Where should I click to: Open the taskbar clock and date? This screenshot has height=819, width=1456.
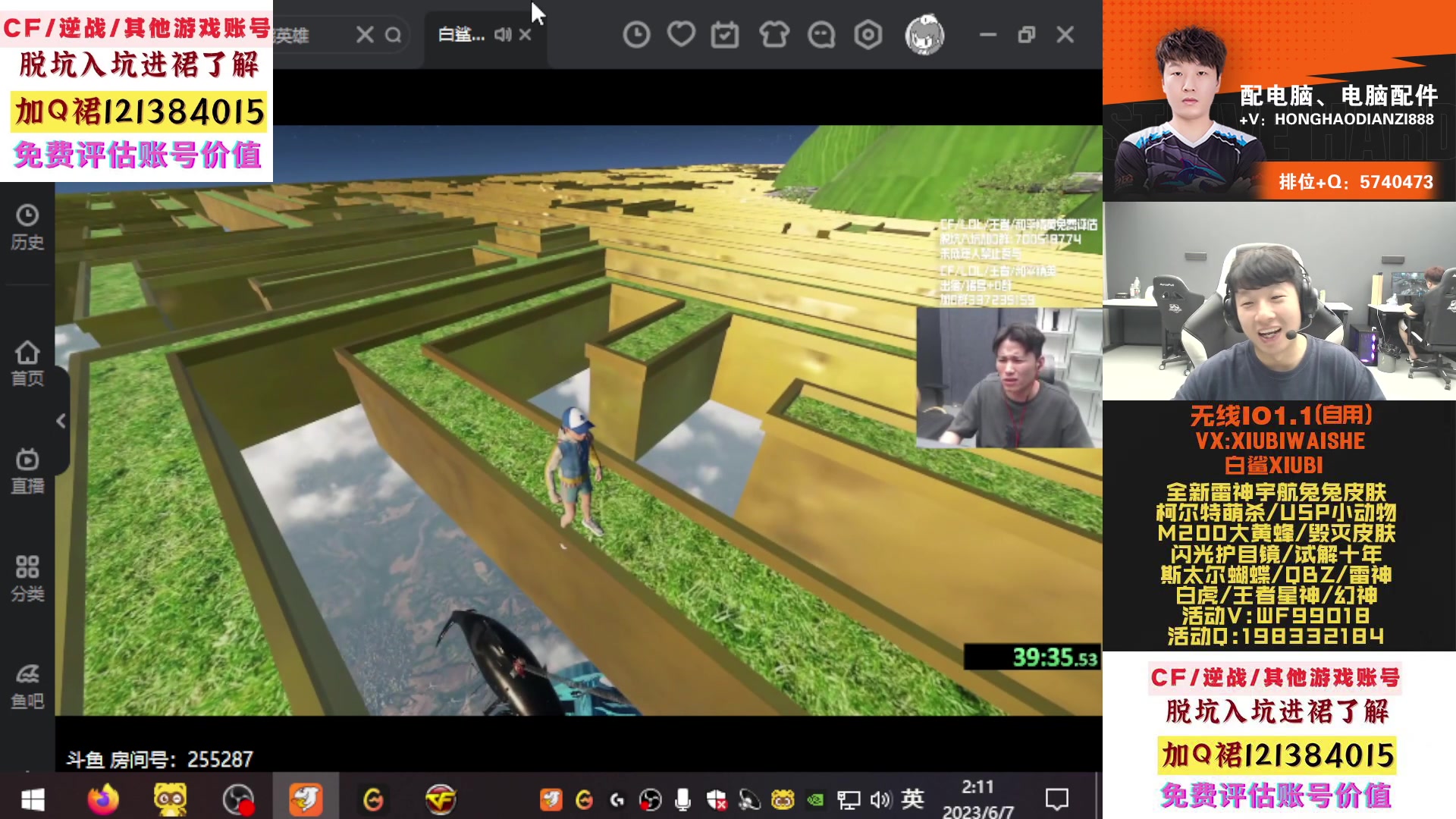(x=977, y=799)
